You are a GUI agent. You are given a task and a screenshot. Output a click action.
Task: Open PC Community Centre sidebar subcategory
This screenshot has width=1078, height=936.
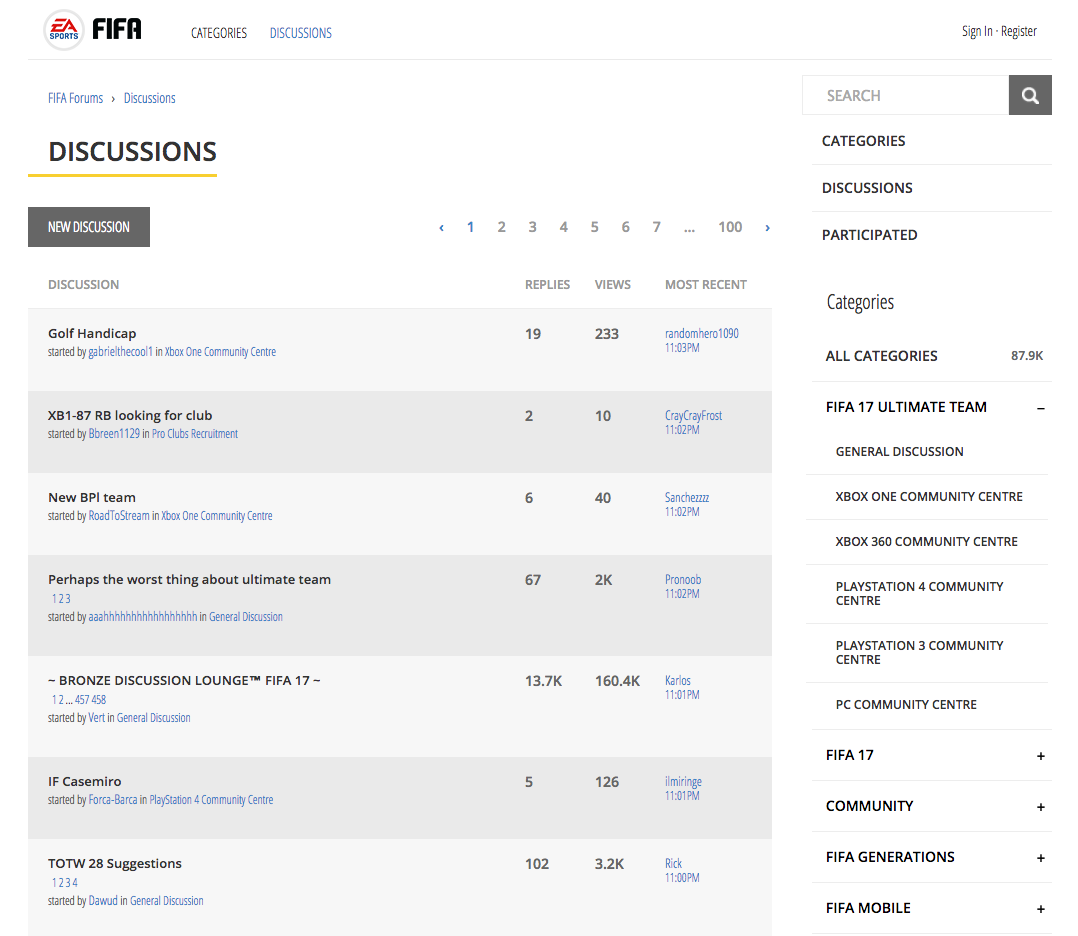906,705
